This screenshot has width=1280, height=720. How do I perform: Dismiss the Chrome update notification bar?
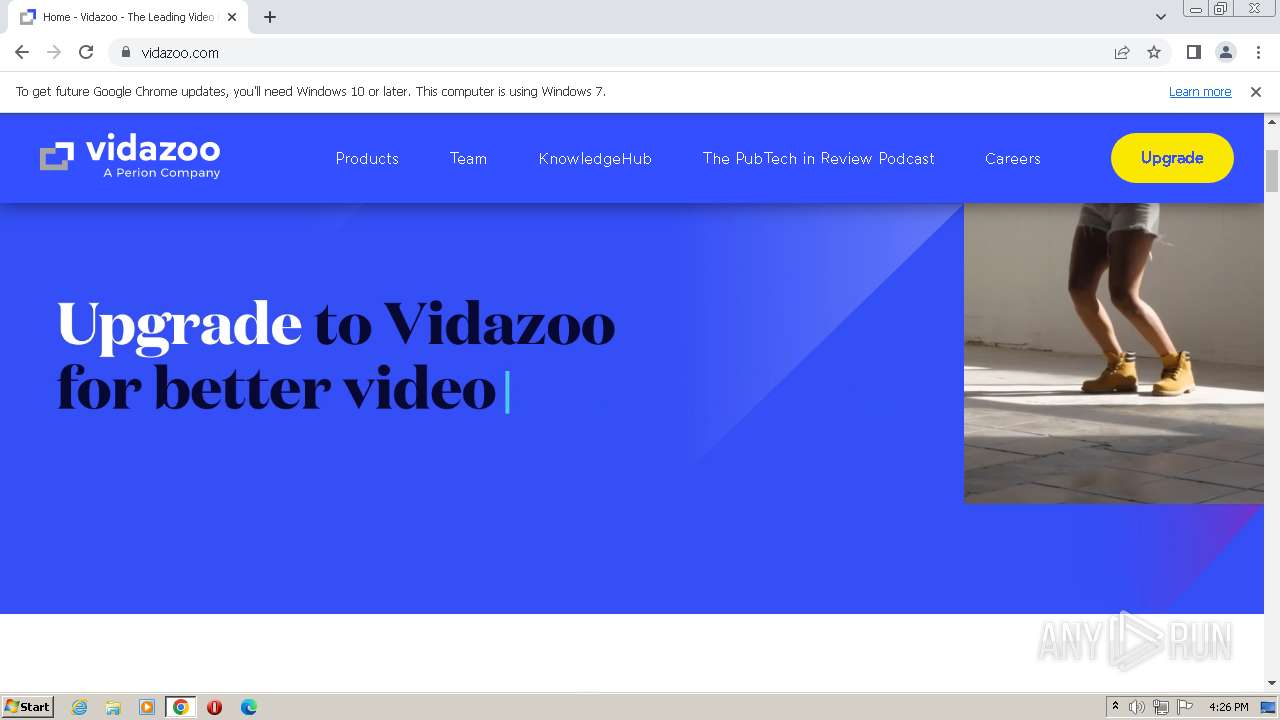pyautogui.click(x=1256, y=91)
